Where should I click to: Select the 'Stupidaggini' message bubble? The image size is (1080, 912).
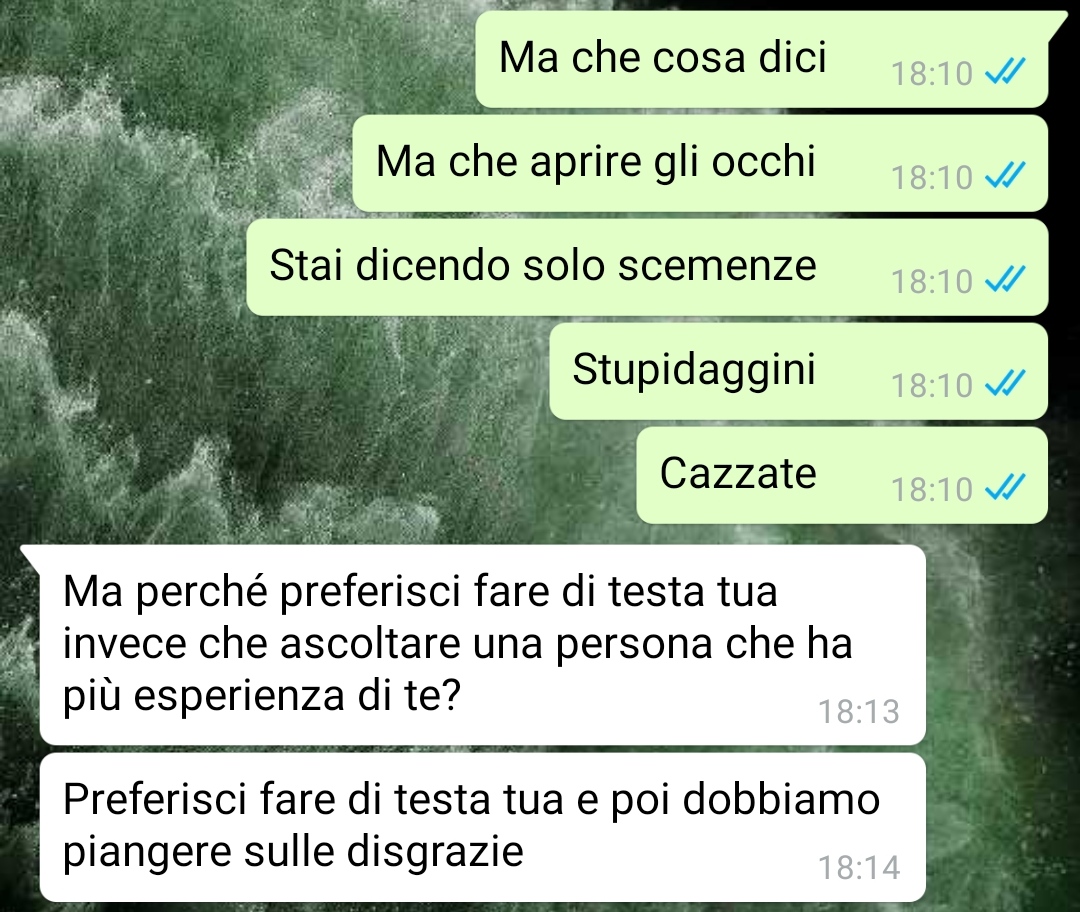(799, 371)
